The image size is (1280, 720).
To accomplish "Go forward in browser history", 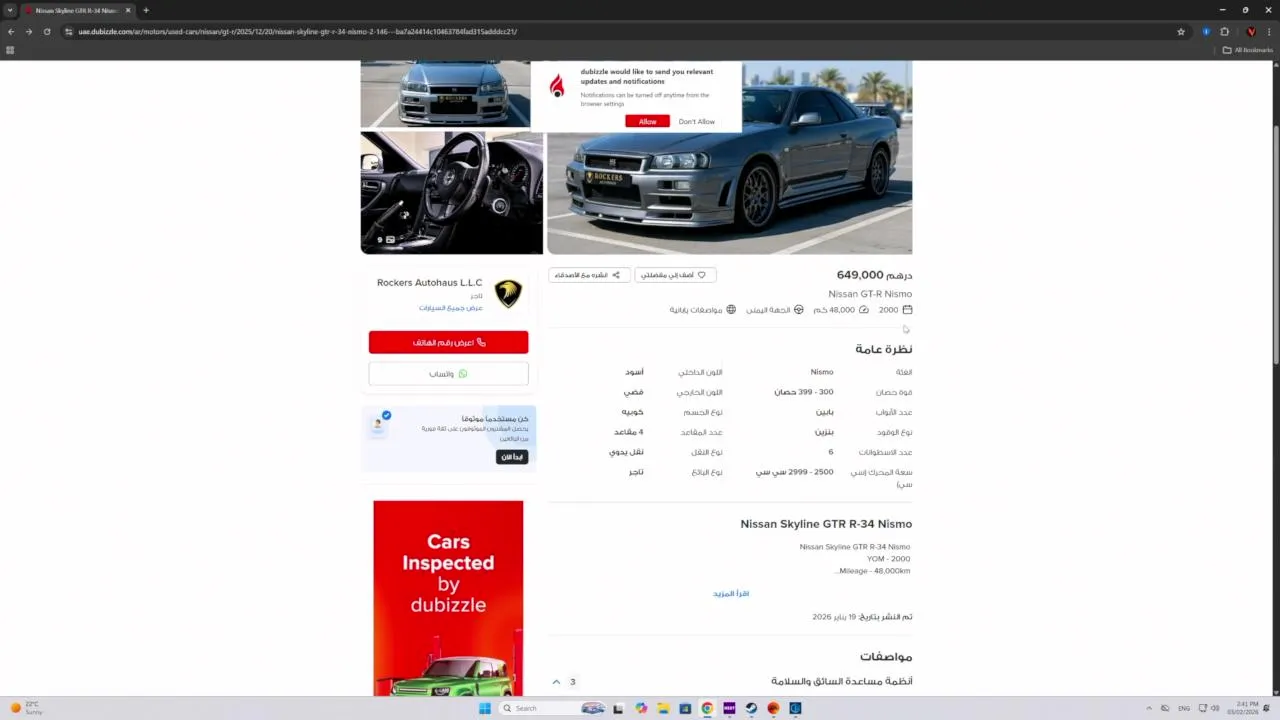I will coord(28,31).
